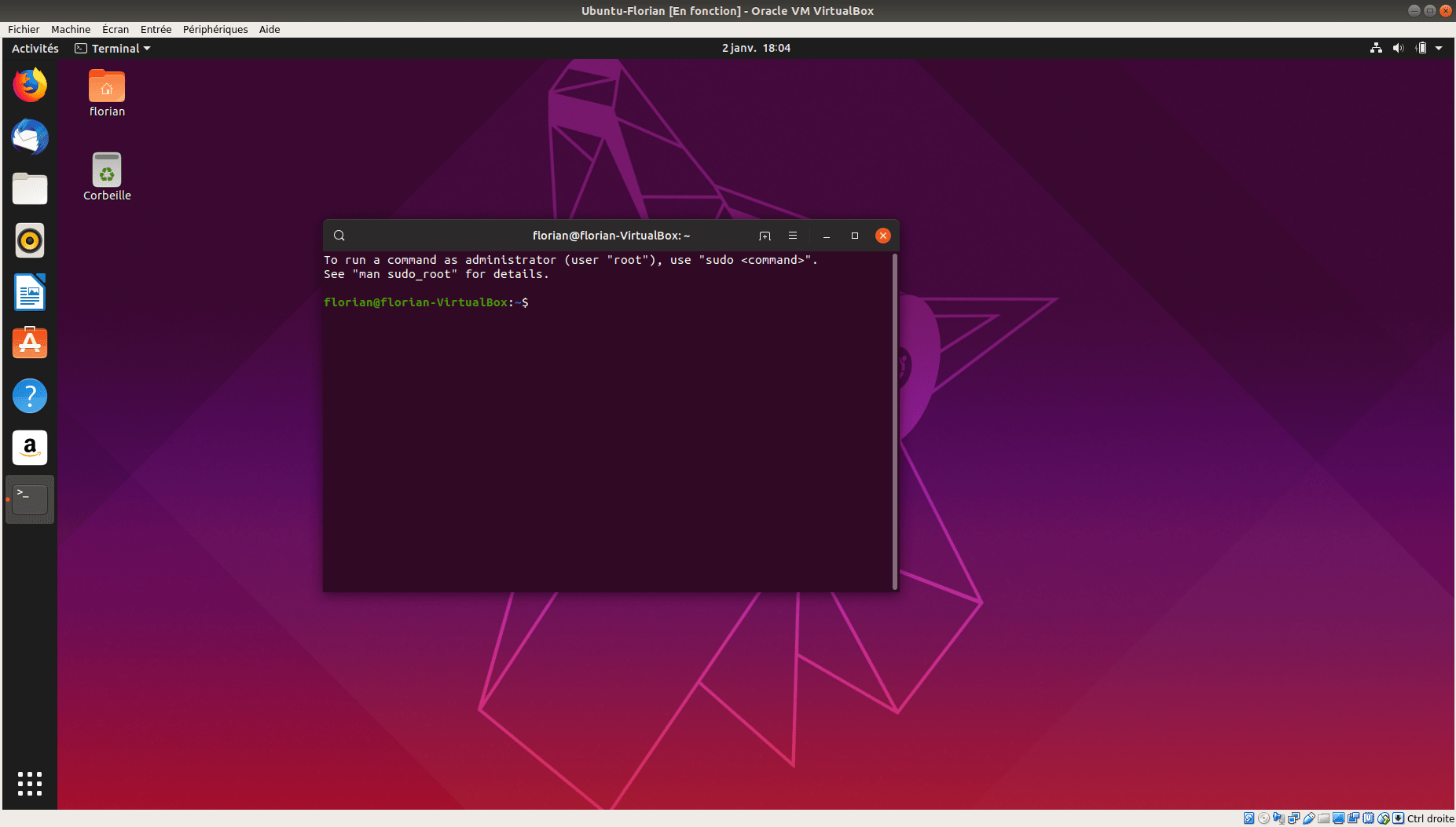1456x827 pixels.
Task: Open the clock and calendar dropdown
Action: point(756,49)
